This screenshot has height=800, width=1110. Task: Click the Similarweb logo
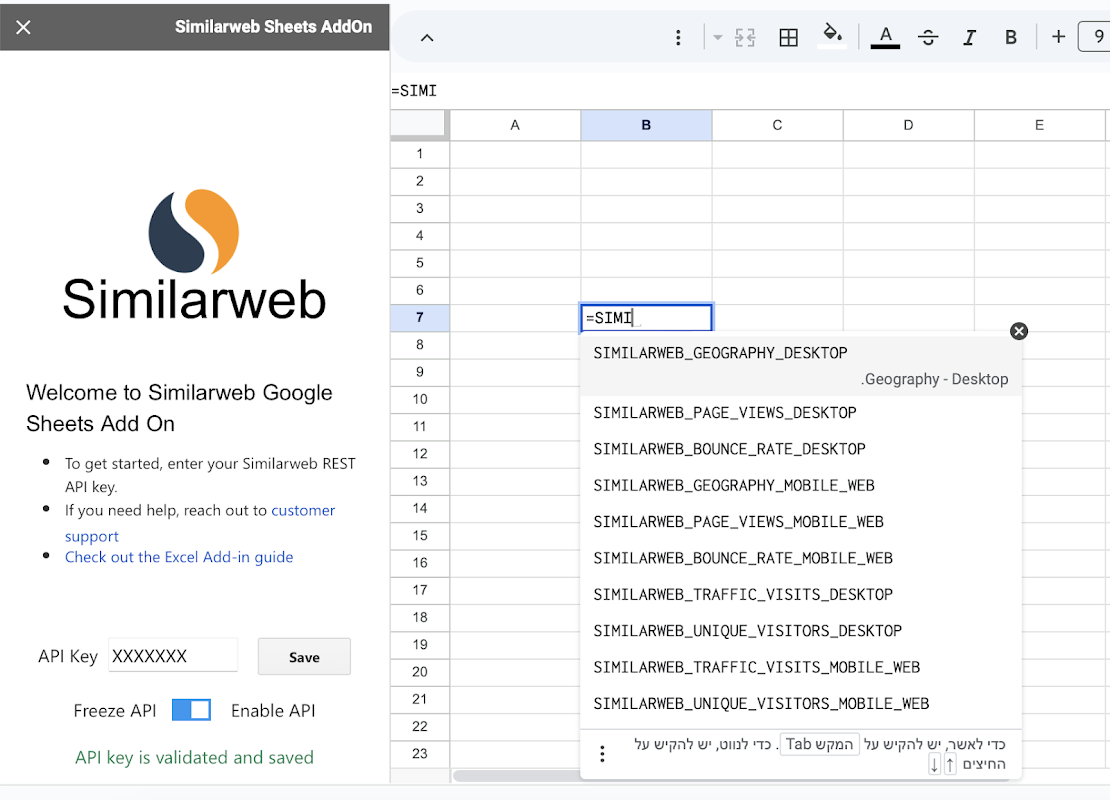click(x=194, y=254)
